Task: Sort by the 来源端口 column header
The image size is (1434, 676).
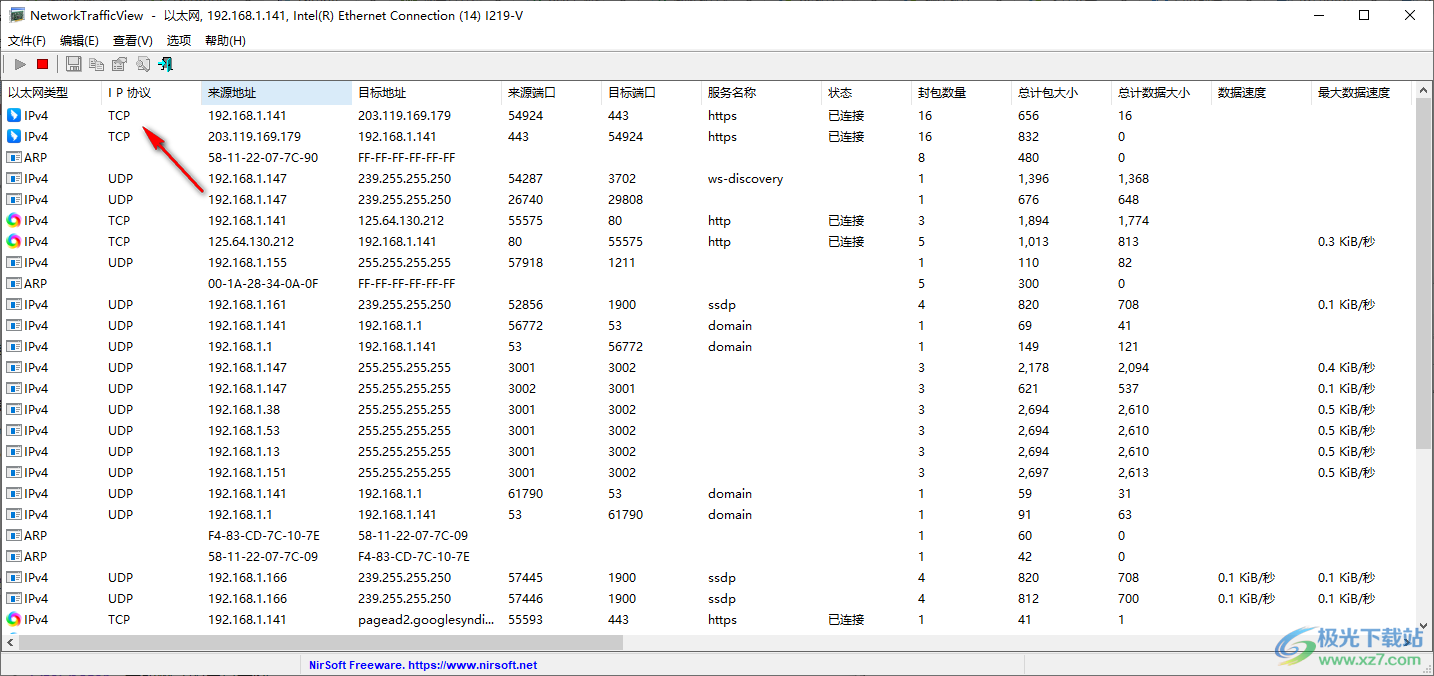Action: pos(551,93)
